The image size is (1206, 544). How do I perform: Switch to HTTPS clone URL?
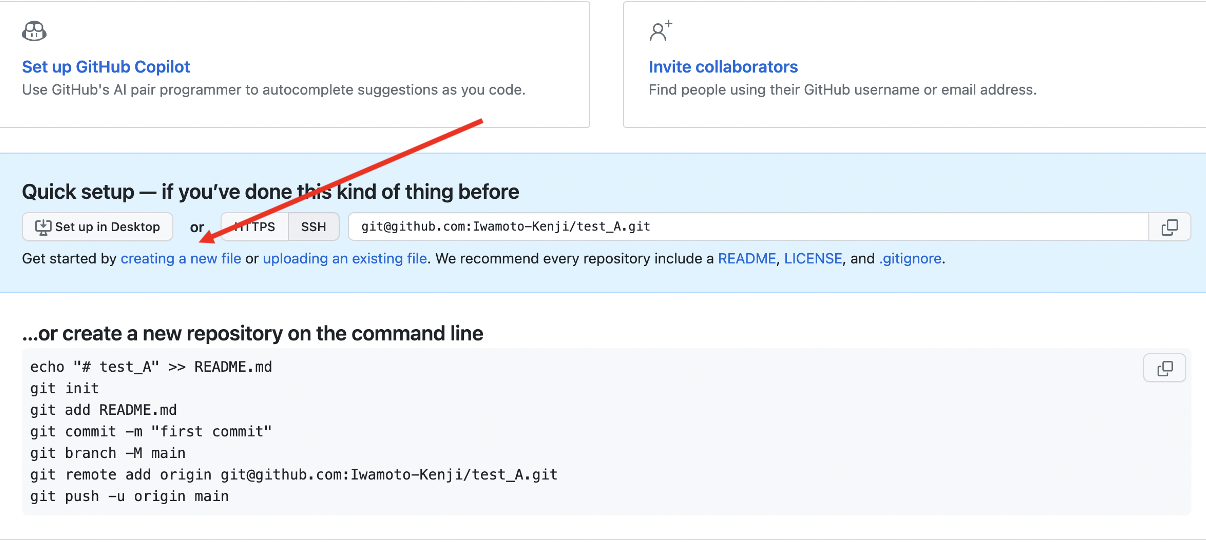[x=255, y=227]
